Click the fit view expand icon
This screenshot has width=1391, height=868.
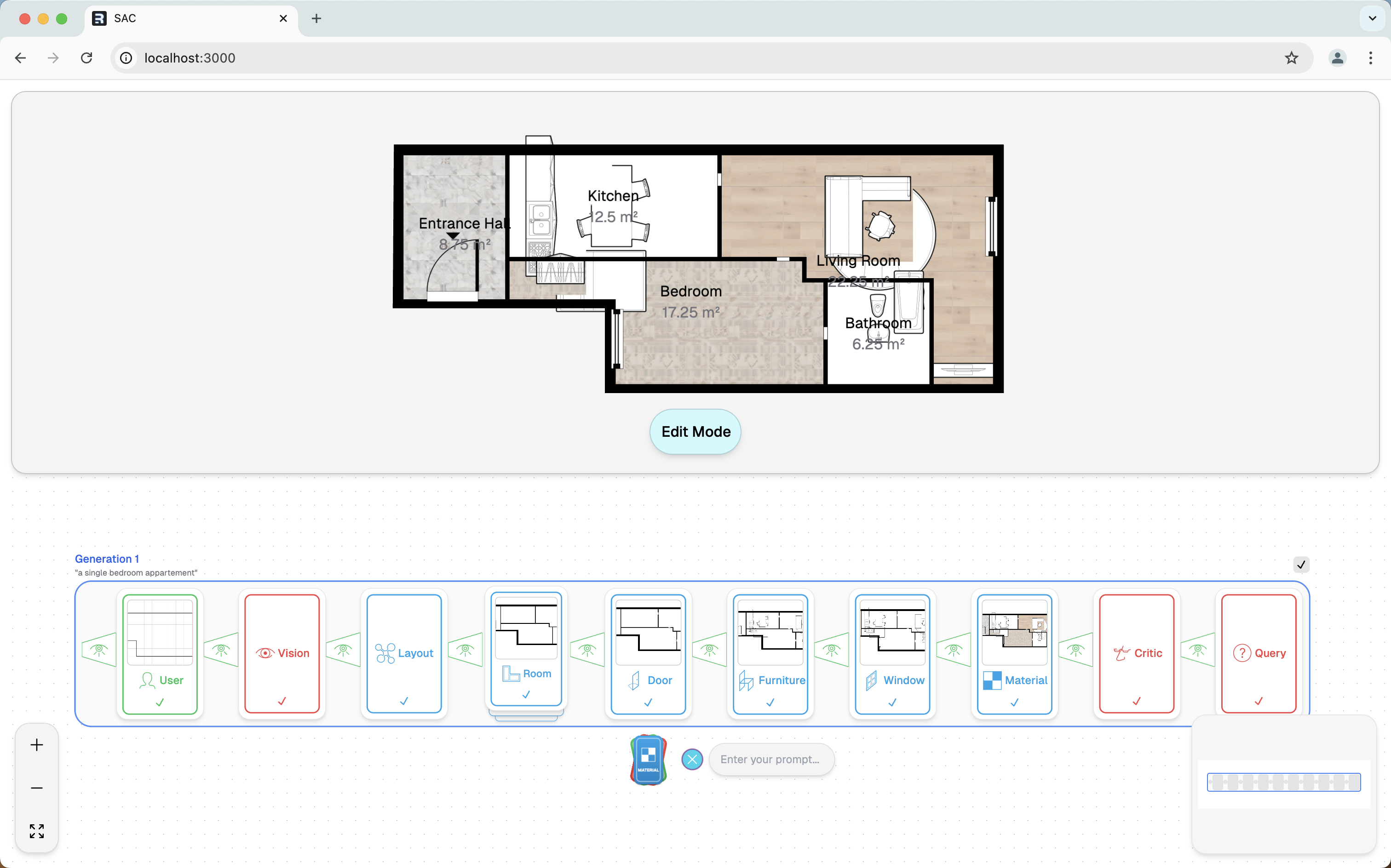coord(37,831)
